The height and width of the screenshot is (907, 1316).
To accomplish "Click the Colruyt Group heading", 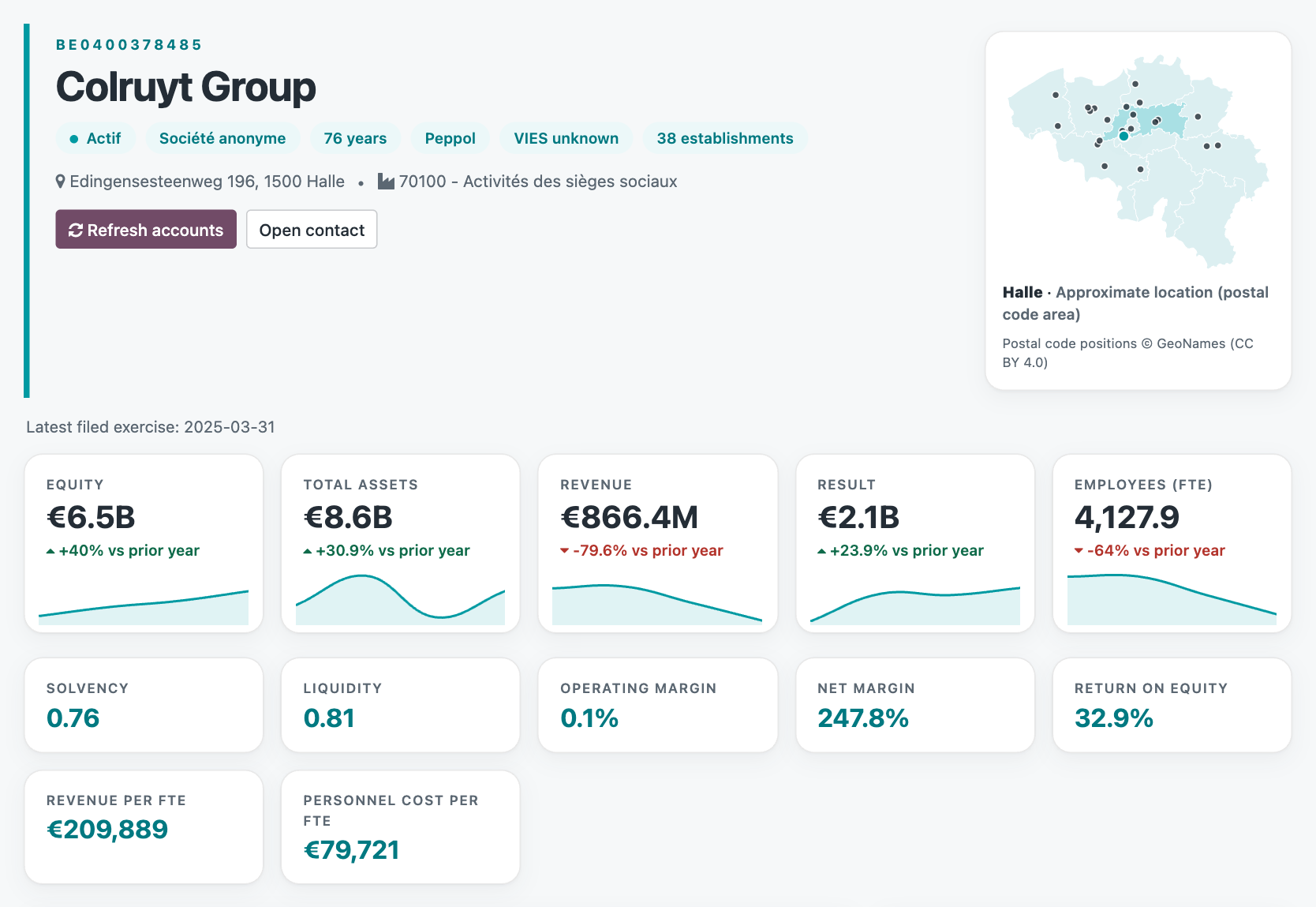I will click(185, 87).
